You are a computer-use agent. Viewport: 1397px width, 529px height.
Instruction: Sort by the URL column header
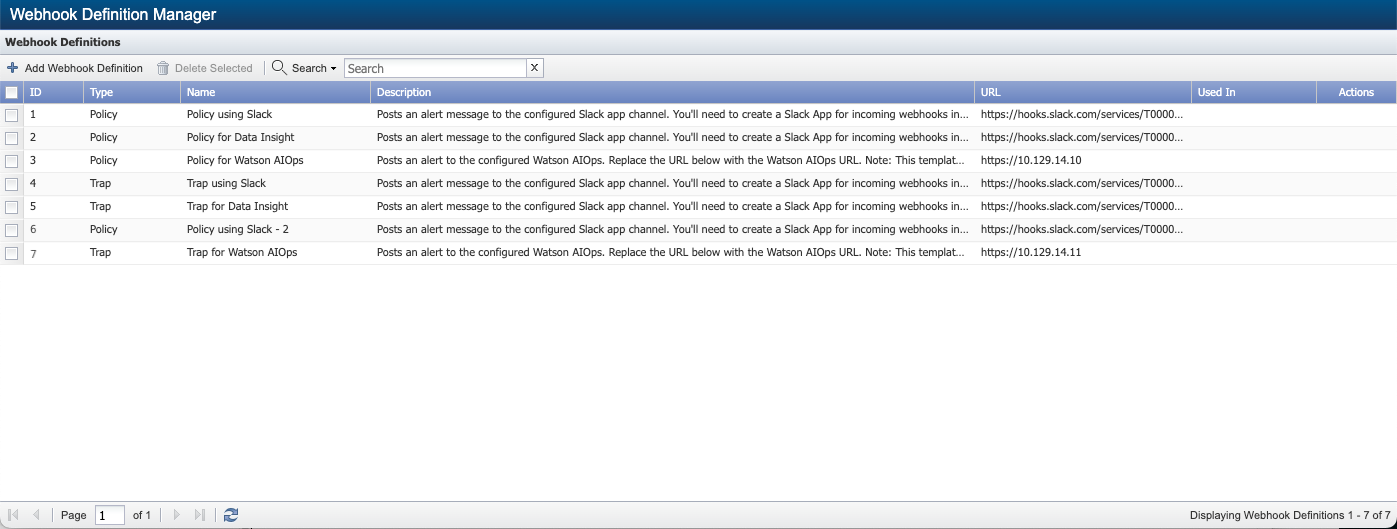[1083, 92]
